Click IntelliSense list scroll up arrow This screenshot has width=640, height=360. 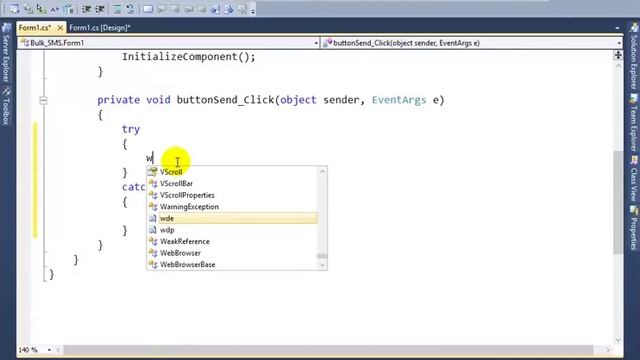click(x=322, y=171)
